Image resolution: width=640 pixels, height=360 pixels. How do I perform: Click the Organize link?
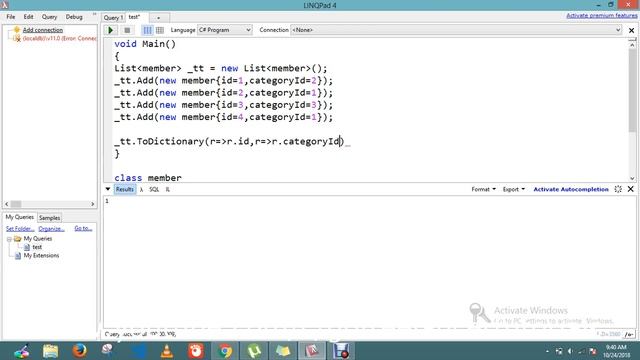click(51, 229)
